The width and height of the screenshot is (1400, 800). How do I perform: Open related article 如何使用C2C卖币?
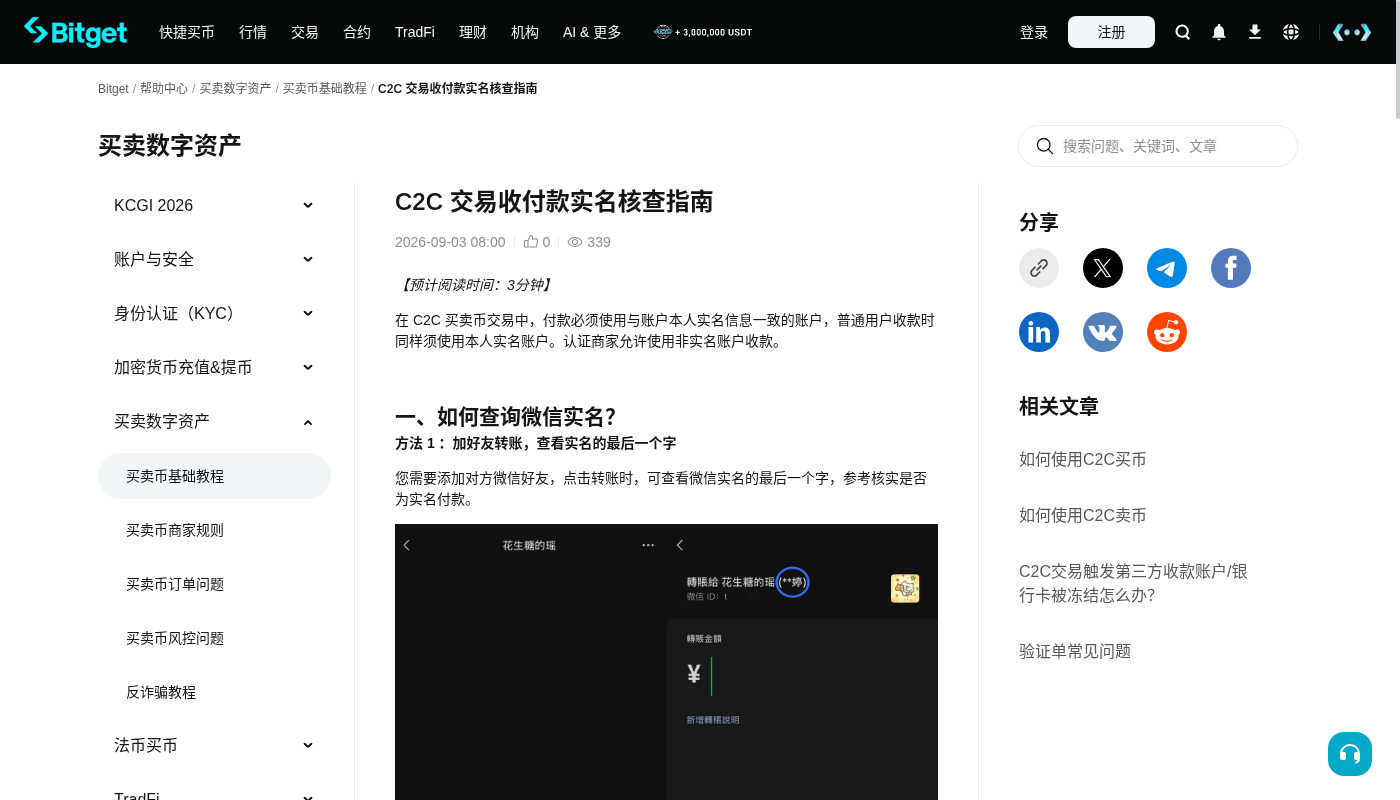[1082, 516]
